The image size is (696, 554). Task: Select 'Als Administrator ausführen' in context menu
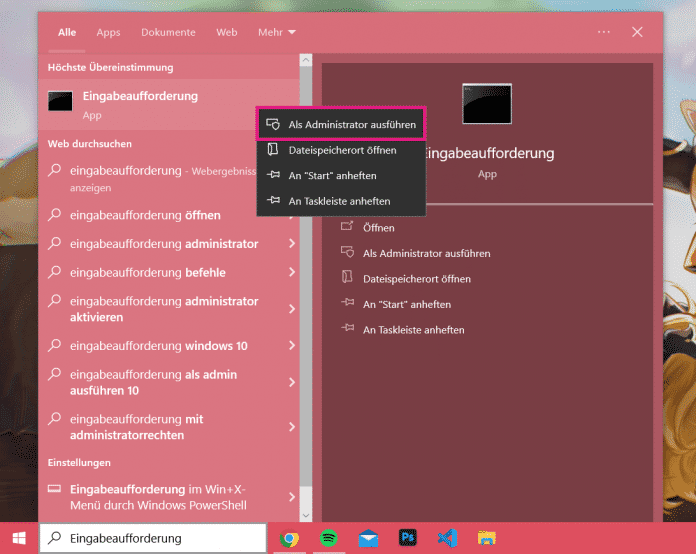[x=342, y=124]
